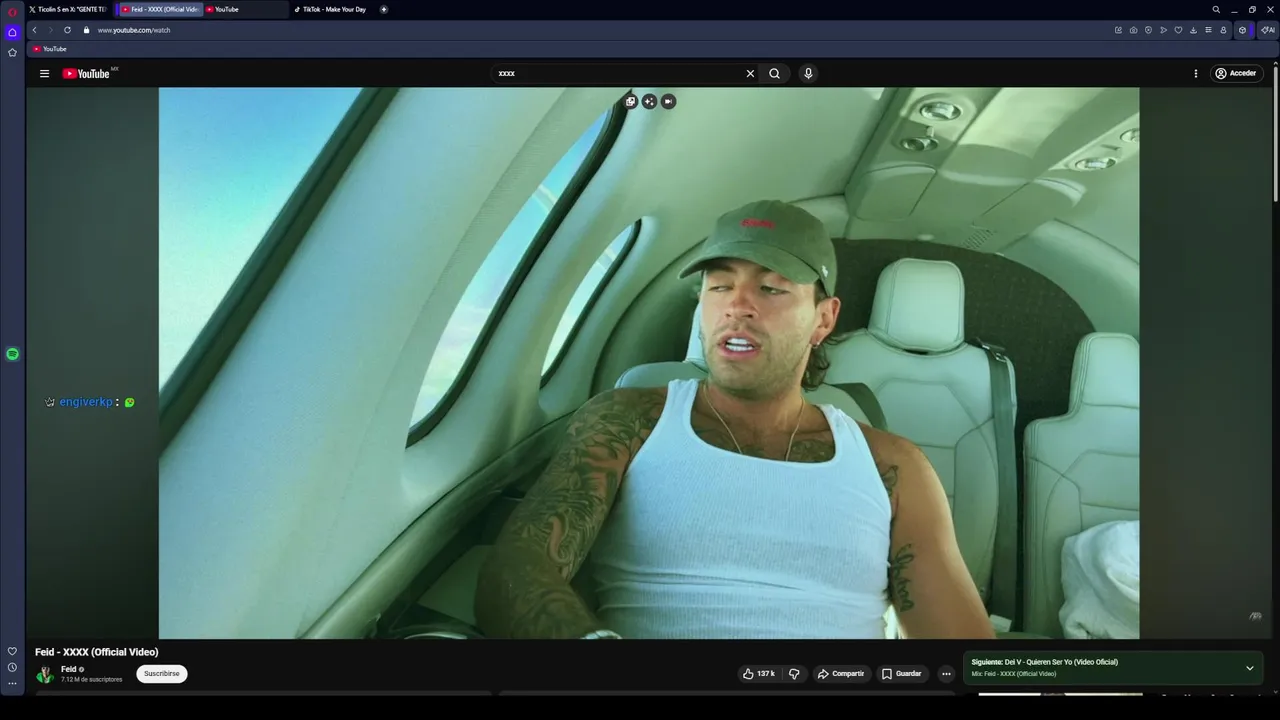Open the Feid channel avatar
Image resolution: width=1280 pixels, height=720 pixels.
click(44, 674)
